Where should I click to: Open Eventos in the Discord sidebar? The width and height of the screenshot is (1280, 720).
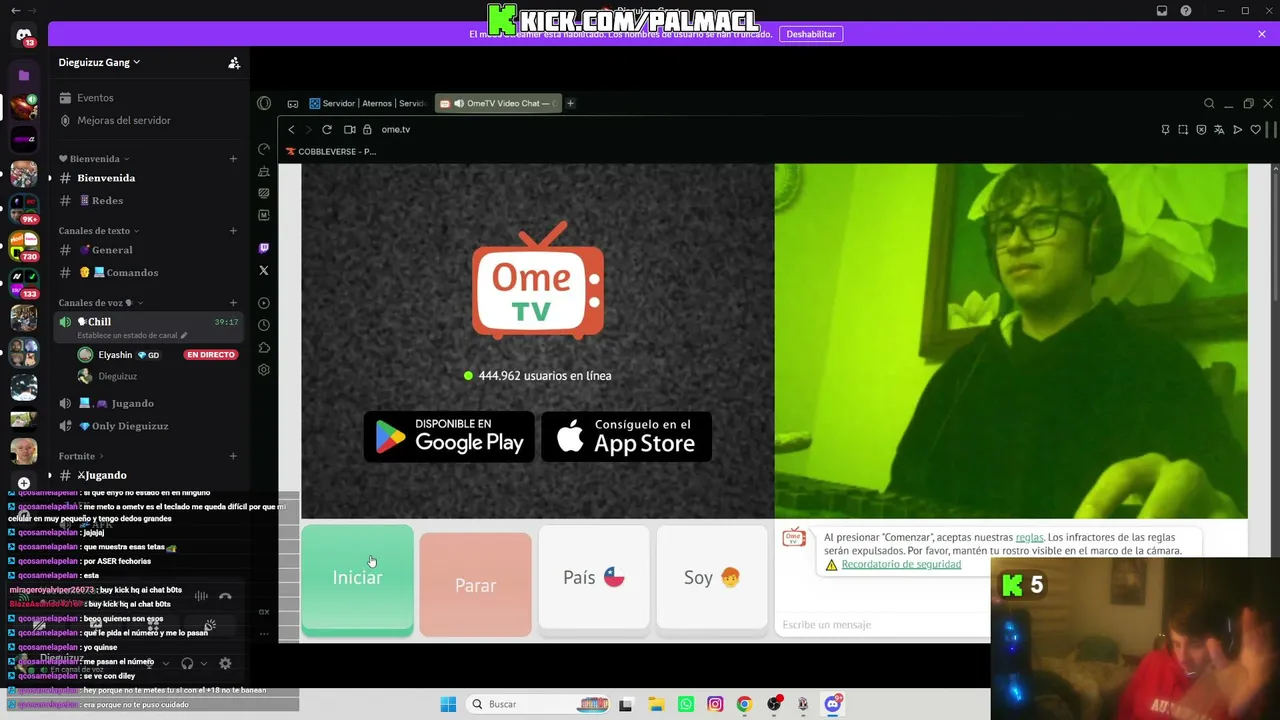click(95, 98)
